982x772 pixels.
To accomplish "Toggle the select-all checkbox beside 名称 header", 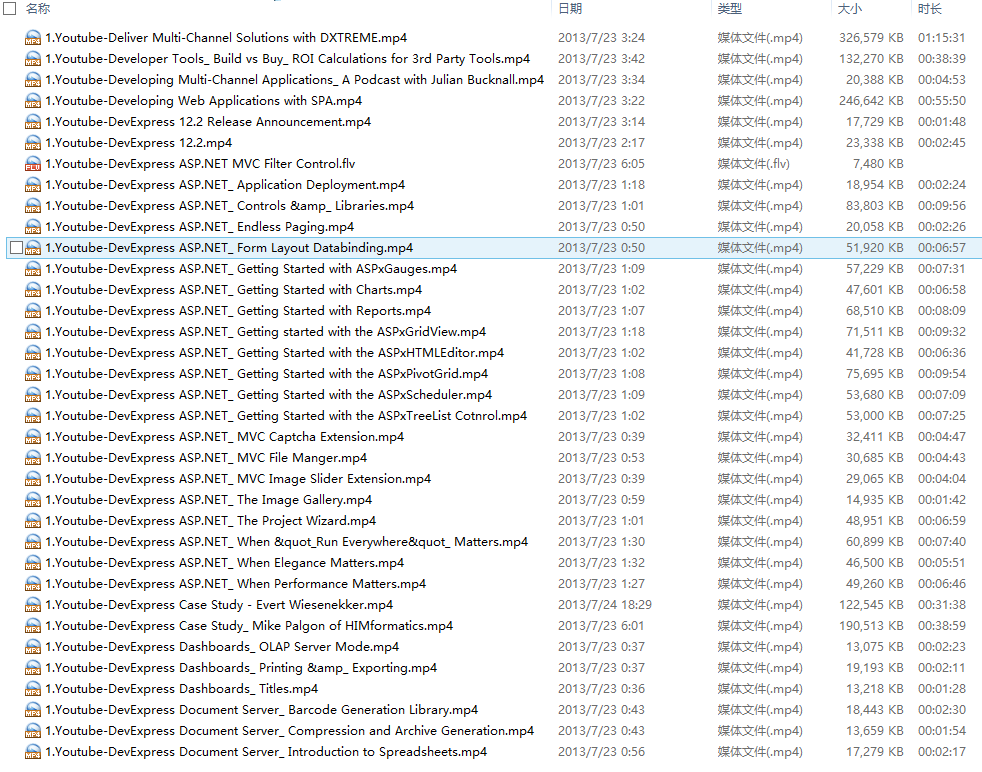I will pos(9,8).
